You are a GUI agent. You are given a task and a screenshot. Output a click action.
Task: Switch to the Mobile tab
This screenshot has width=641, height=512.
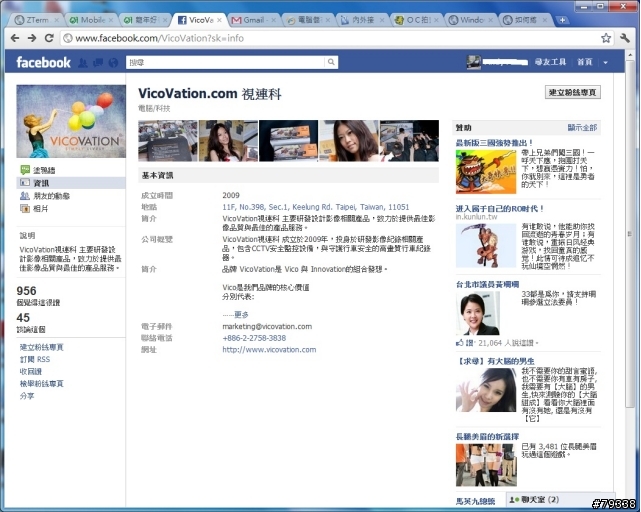pyautogui.click(x=91, y=20)
